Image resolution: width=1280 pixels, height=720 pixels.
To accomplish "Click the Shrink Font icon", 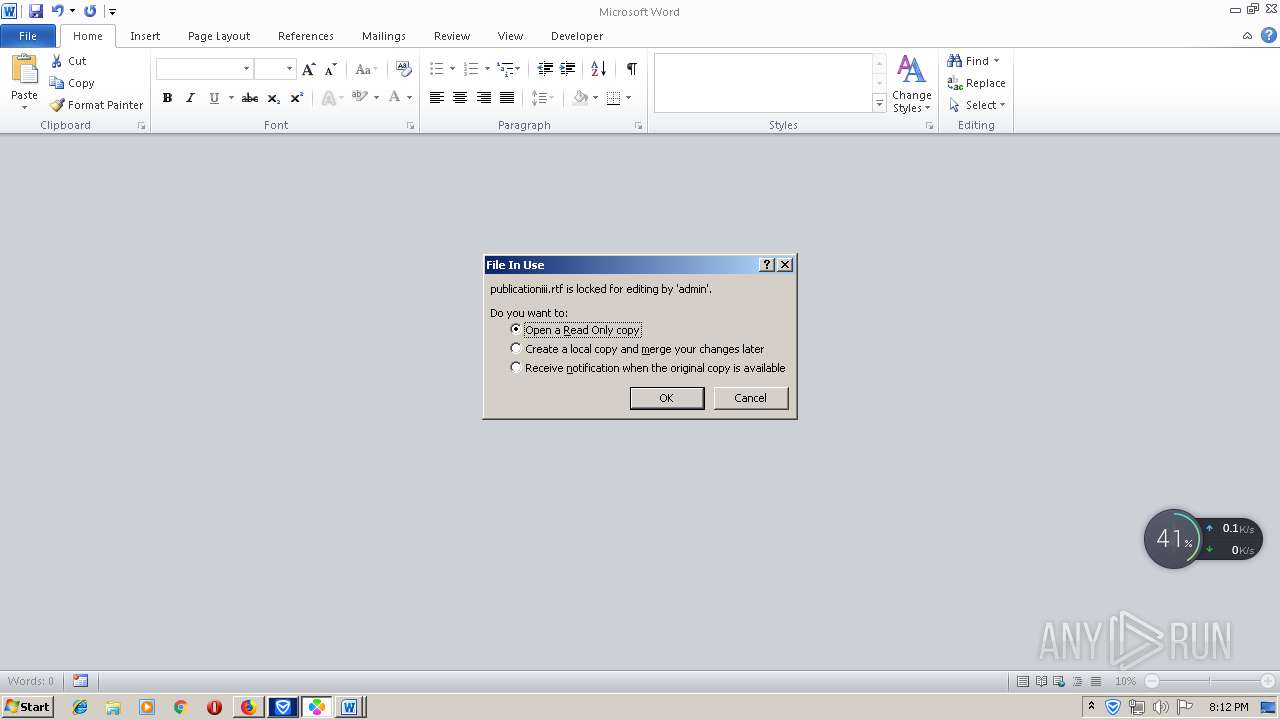I will (331, 69).
